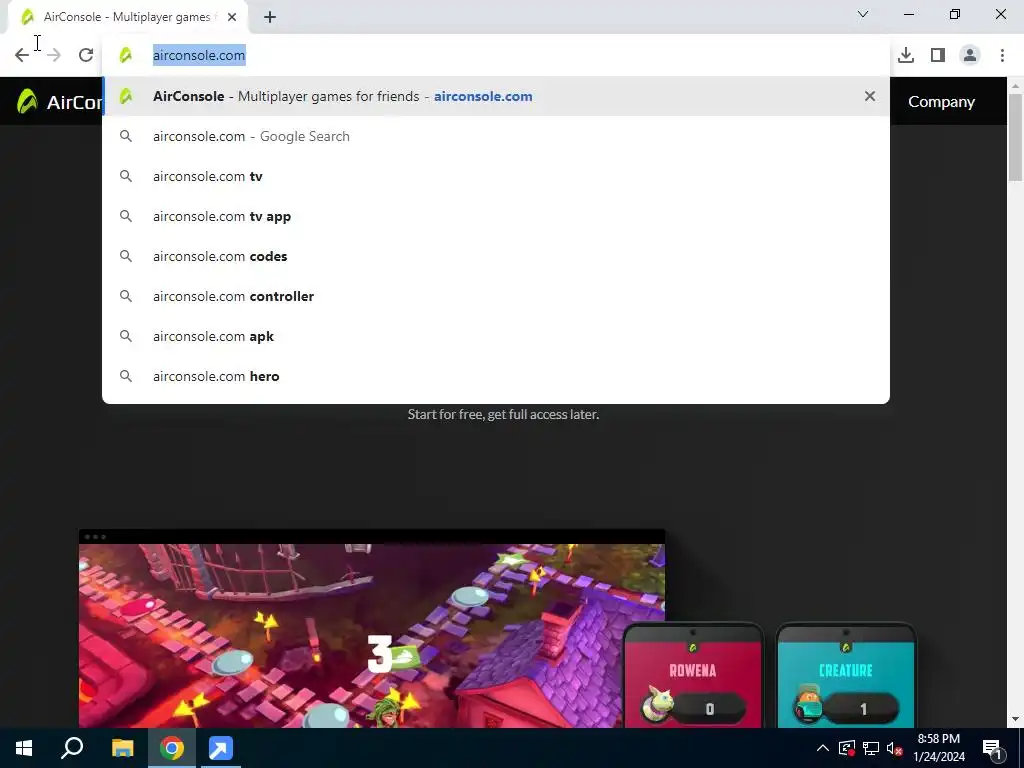This screenshot has height=768, width=1024.
Task: Open the Windows Start menu
Action: pos(24,748)
